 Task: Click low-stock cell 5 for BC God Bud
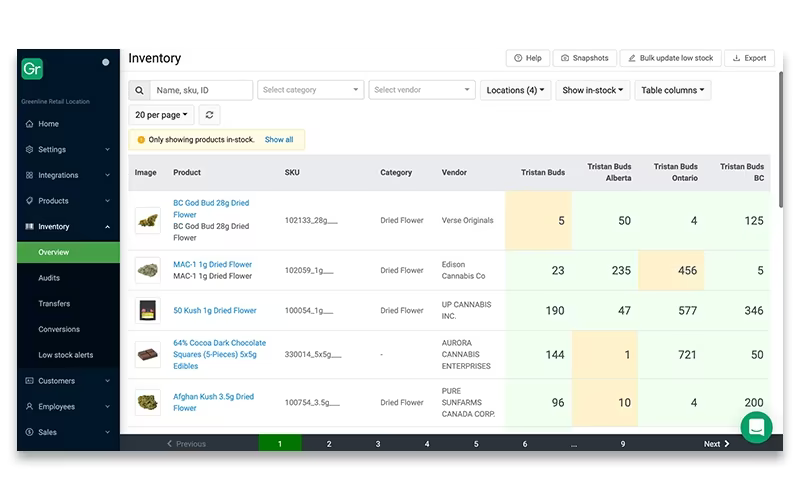click(x=538, y=220)
